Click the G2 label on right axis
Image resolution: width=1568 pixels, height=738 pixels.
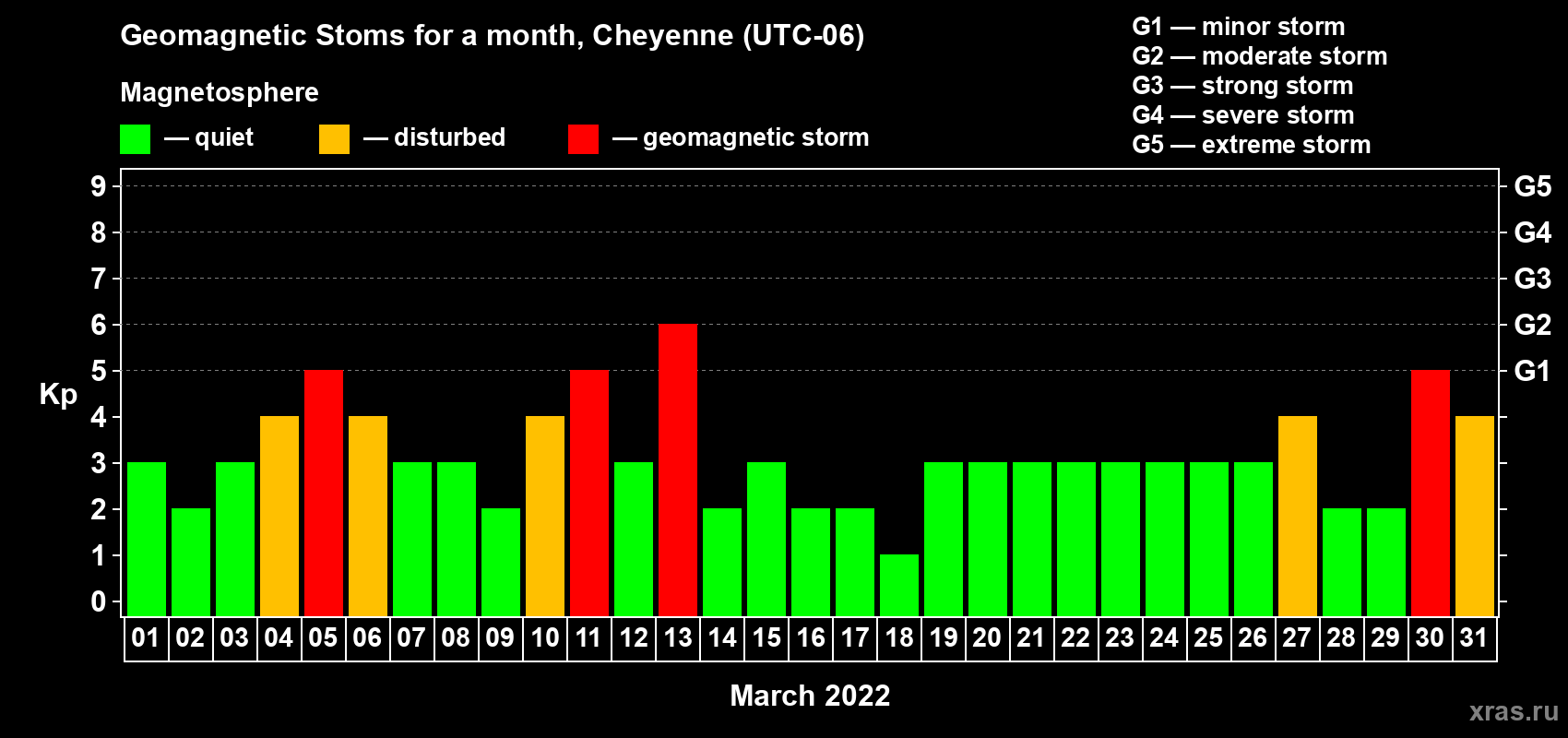pyautogui.click(x=1533, y=325)
